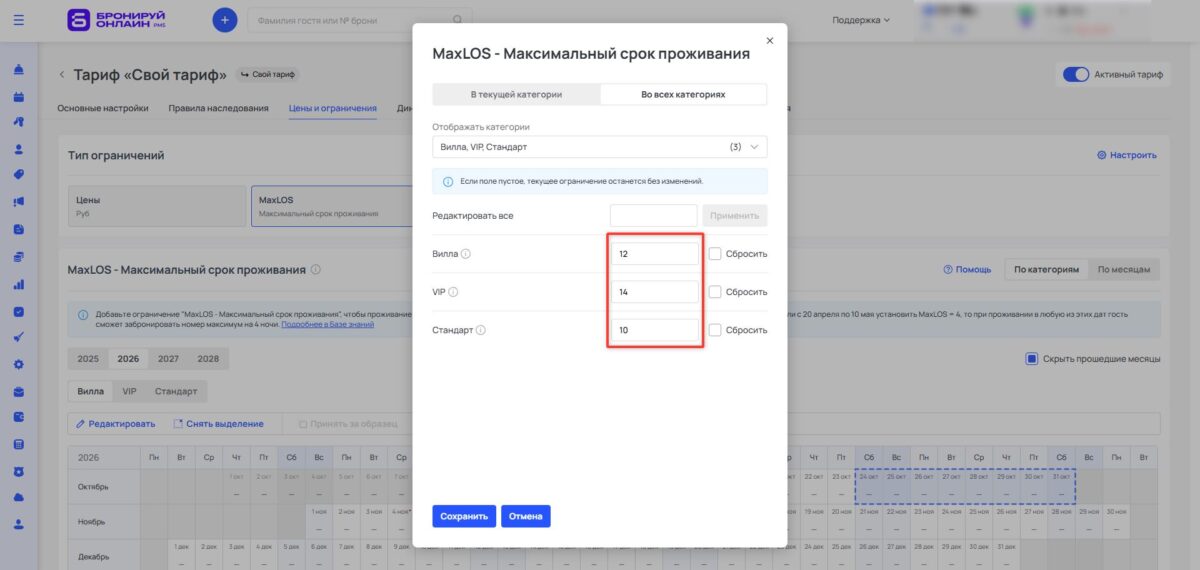Open the wallet sidebar icon

point(19,417)
